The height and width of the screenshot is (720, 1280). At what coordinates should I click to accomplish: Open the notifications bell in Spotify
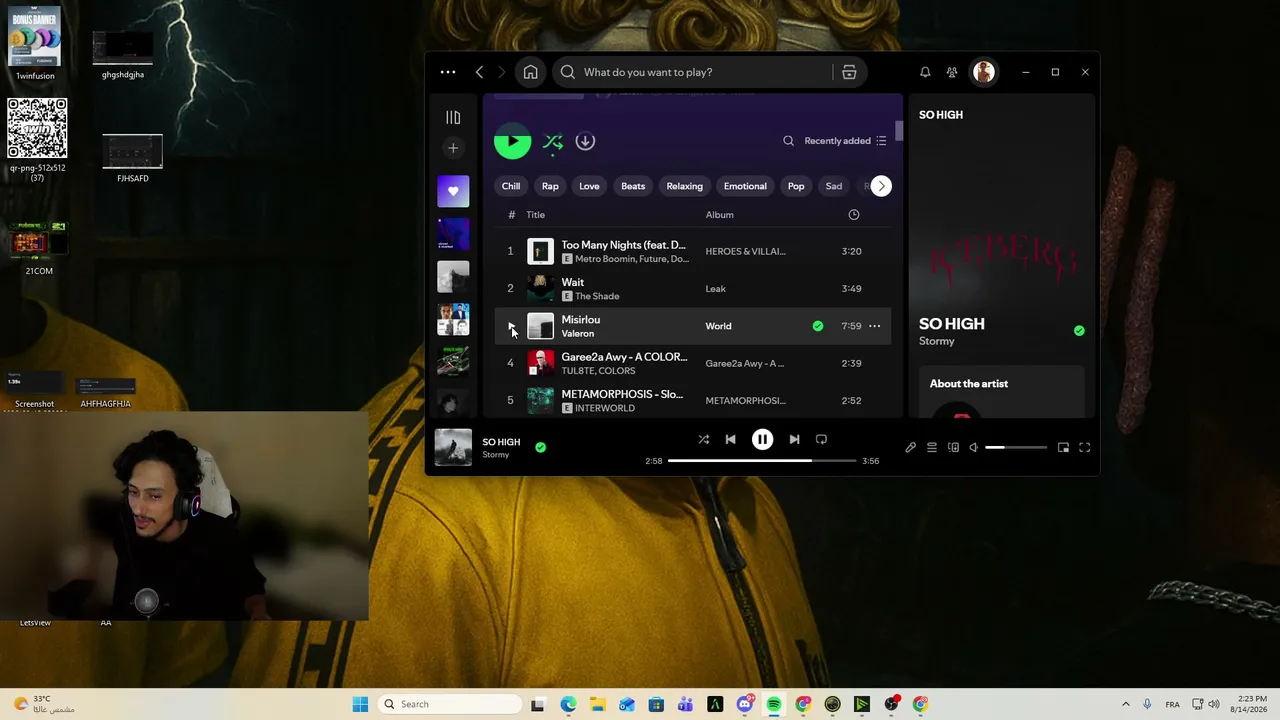(925, 72)
